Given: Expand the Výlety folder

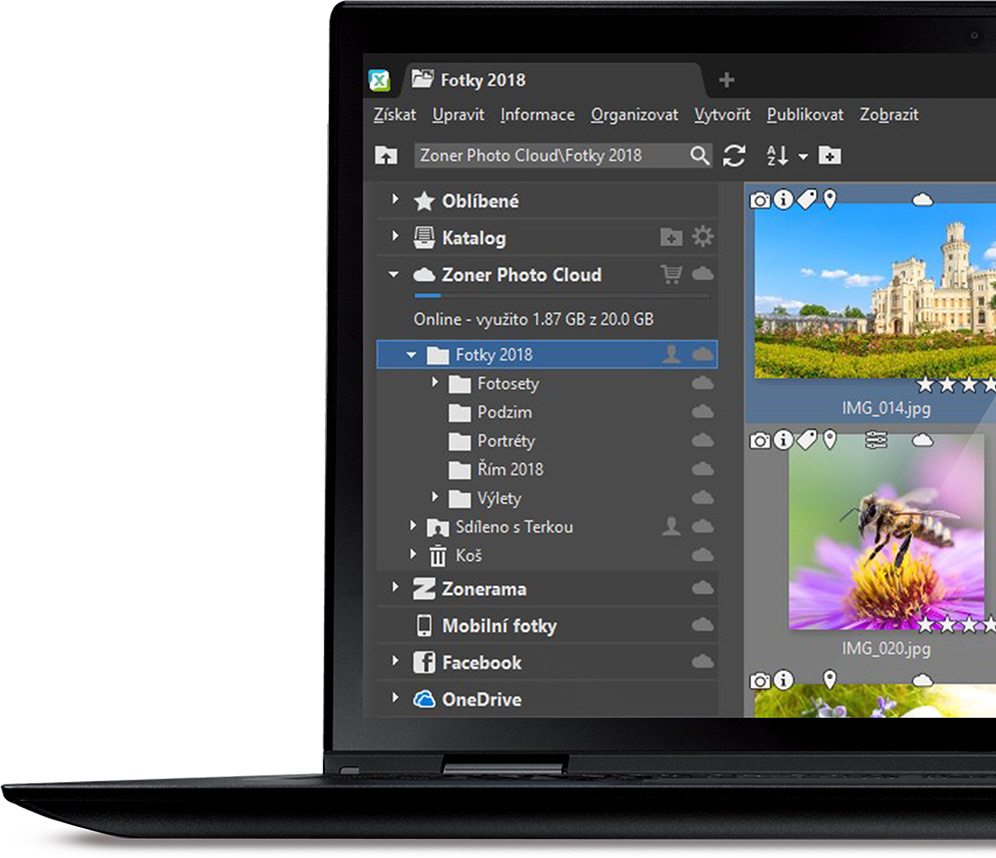Looking at the screenshot, I should (x=435, y=496).
